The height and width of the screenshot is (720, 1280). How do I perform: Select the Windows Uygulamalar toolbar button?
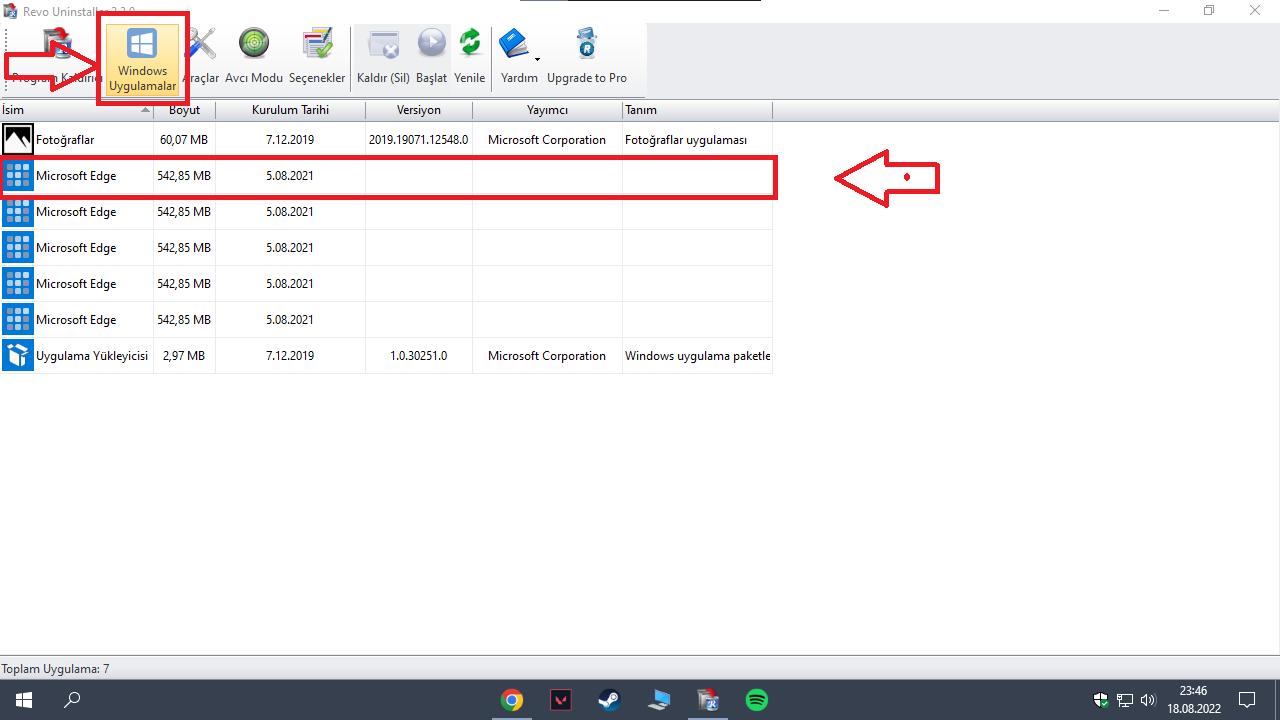click(x=142, y=58)
